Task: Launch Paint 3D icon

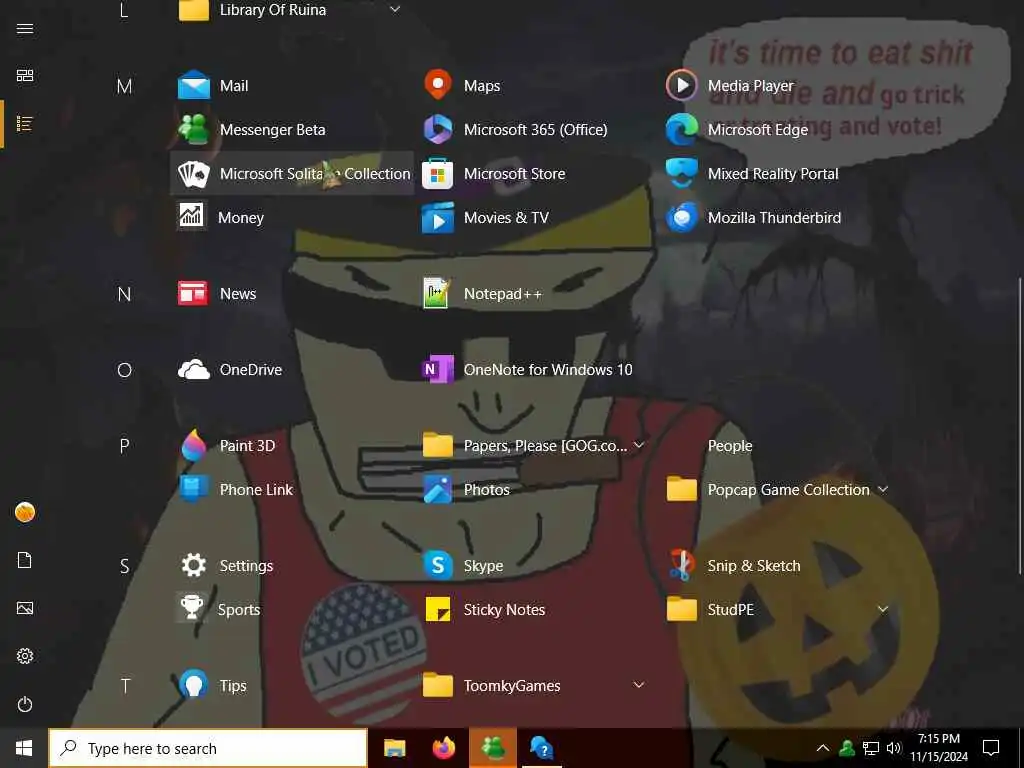Action: coord(193,445)
